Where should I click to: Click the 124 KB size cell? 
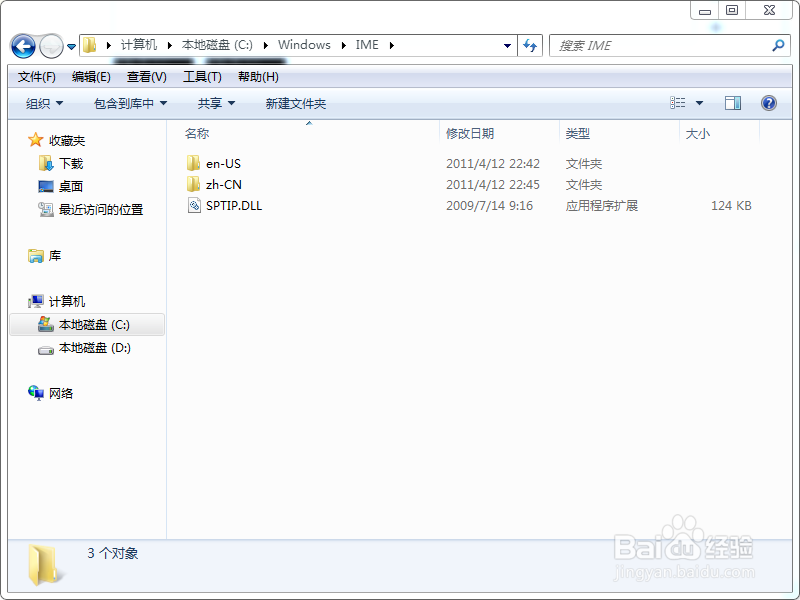tap(731, 206)
